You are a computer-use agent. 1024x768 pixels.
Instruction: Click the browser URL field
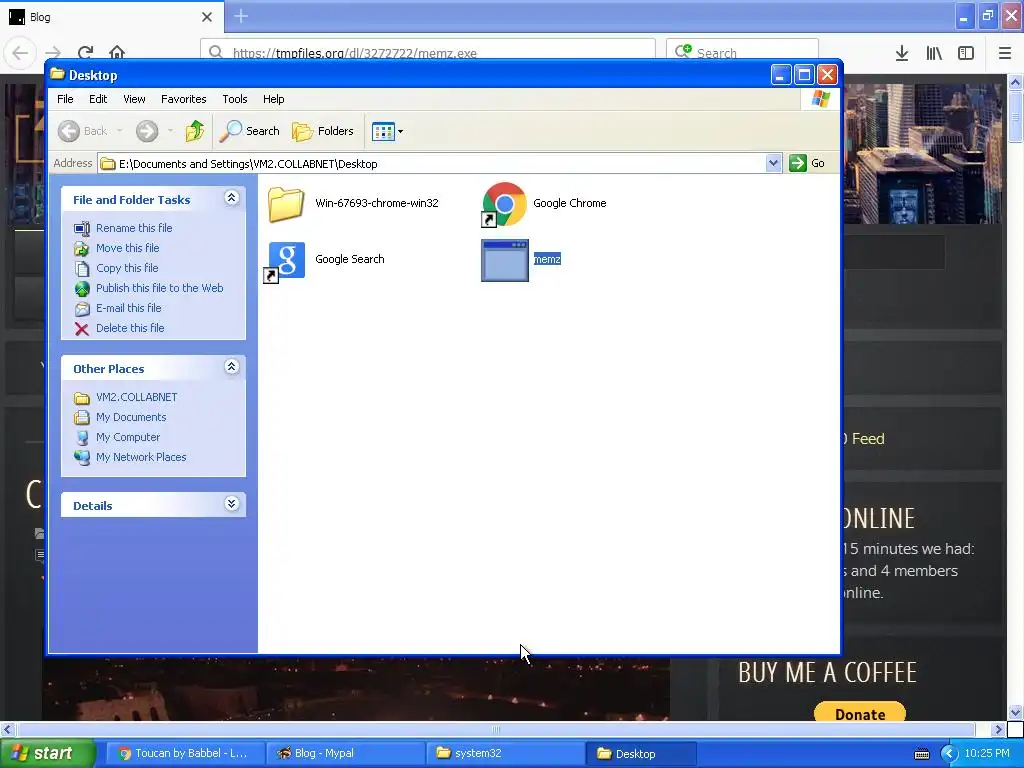coord(428,53)
